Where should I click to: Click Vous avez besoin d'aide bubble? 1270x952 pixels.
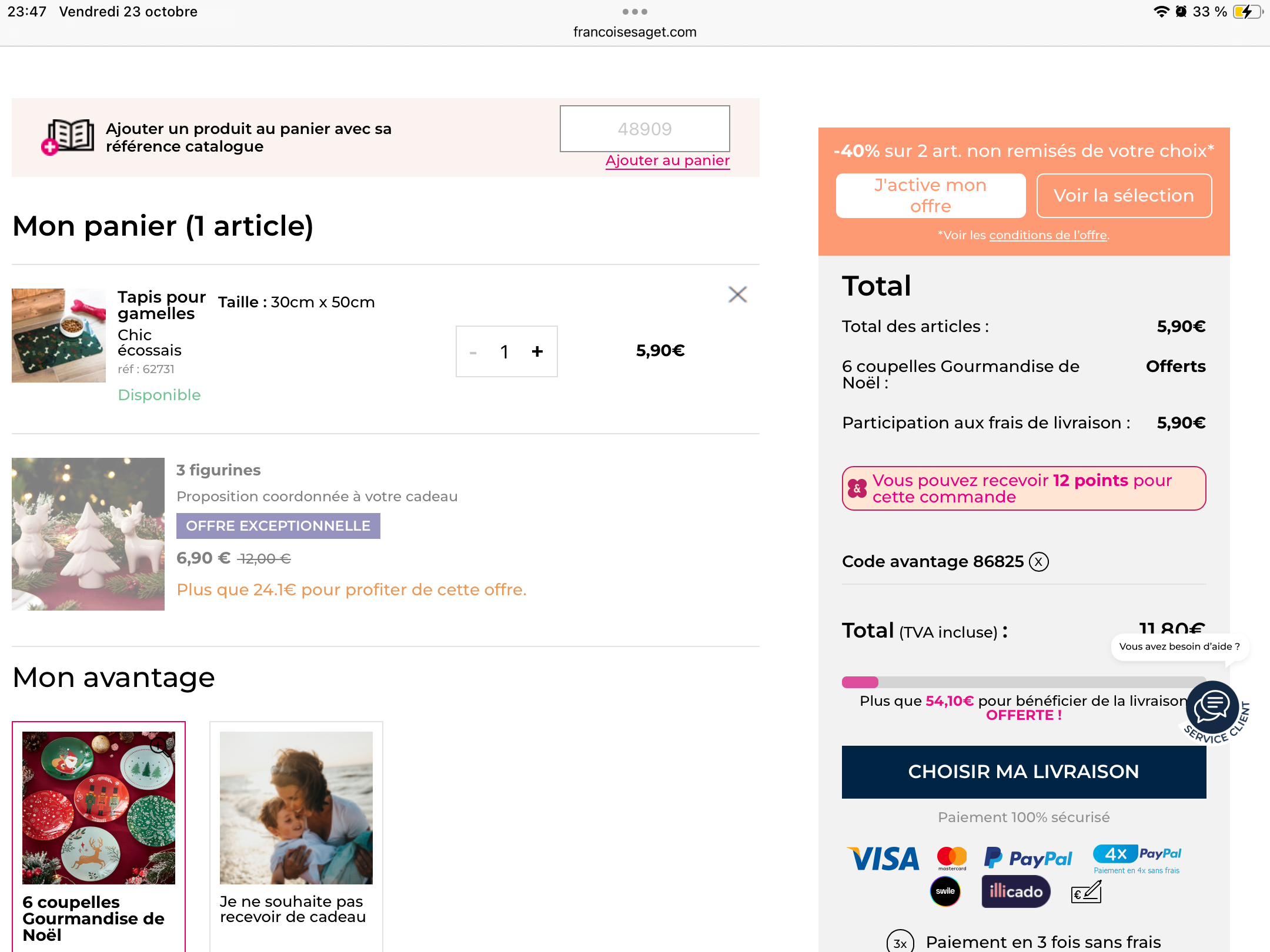[x=1179, y=646]
